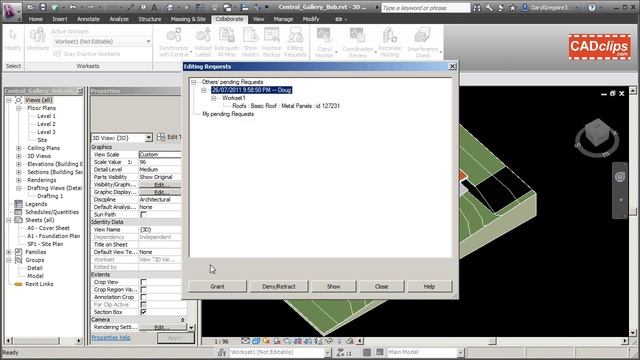This screenshot has height=360, width=640.
Task: Click the Help question mark icon
Action: pyautogui.click(x=592, y=8)
